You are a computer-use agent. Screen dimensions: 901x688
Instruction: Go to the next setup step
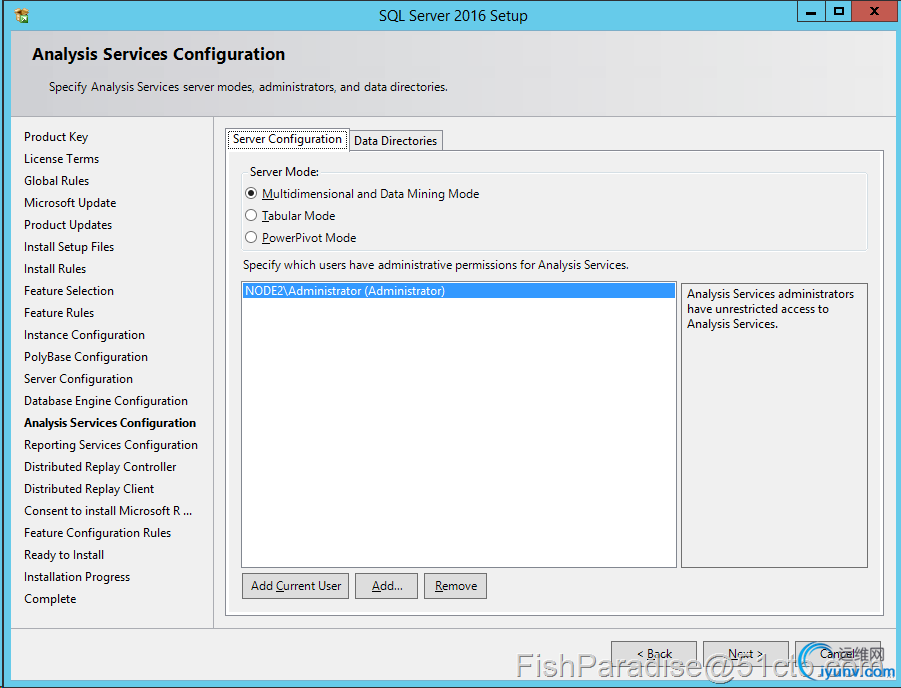(x=745, y=654)
